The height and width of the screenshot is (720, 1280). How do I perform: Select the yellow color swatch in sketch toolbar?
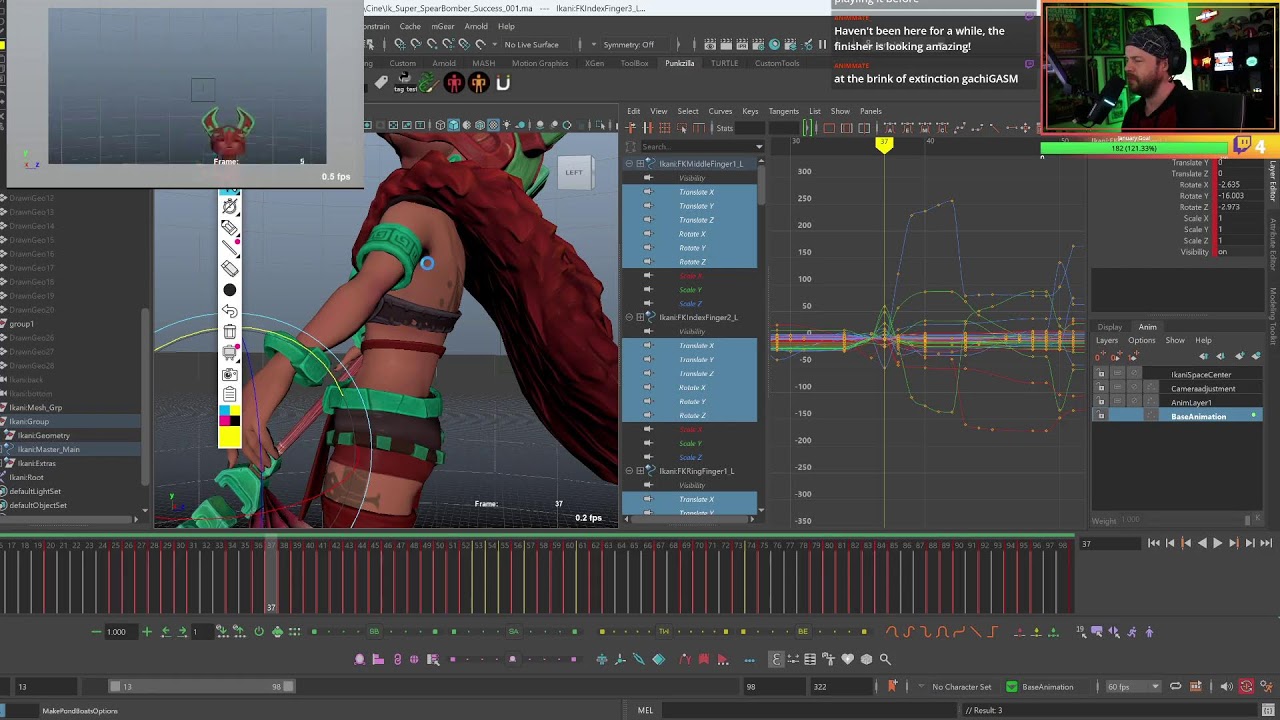pyautogui.click(x=229, y=437)
